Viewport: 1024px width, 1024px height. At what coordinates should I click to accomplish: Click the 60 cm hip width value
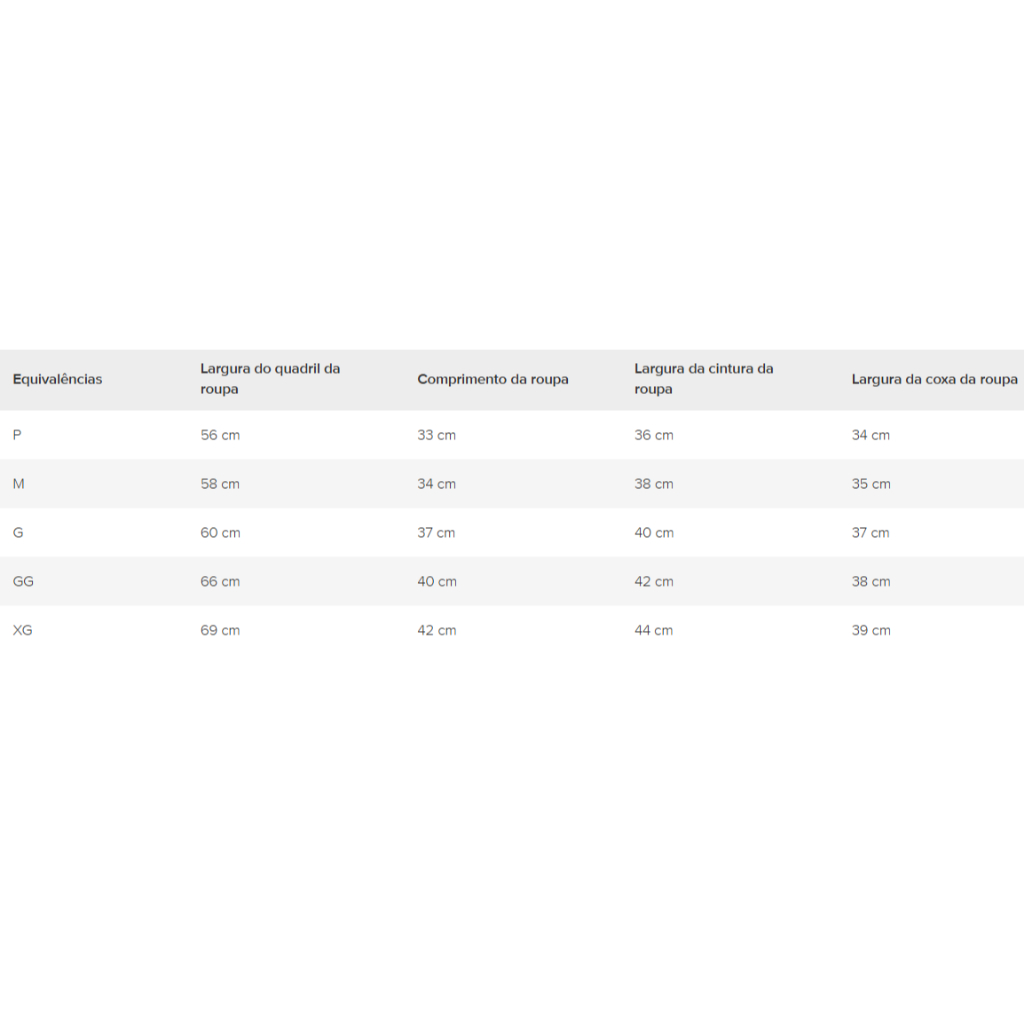(x=220, y=533)
